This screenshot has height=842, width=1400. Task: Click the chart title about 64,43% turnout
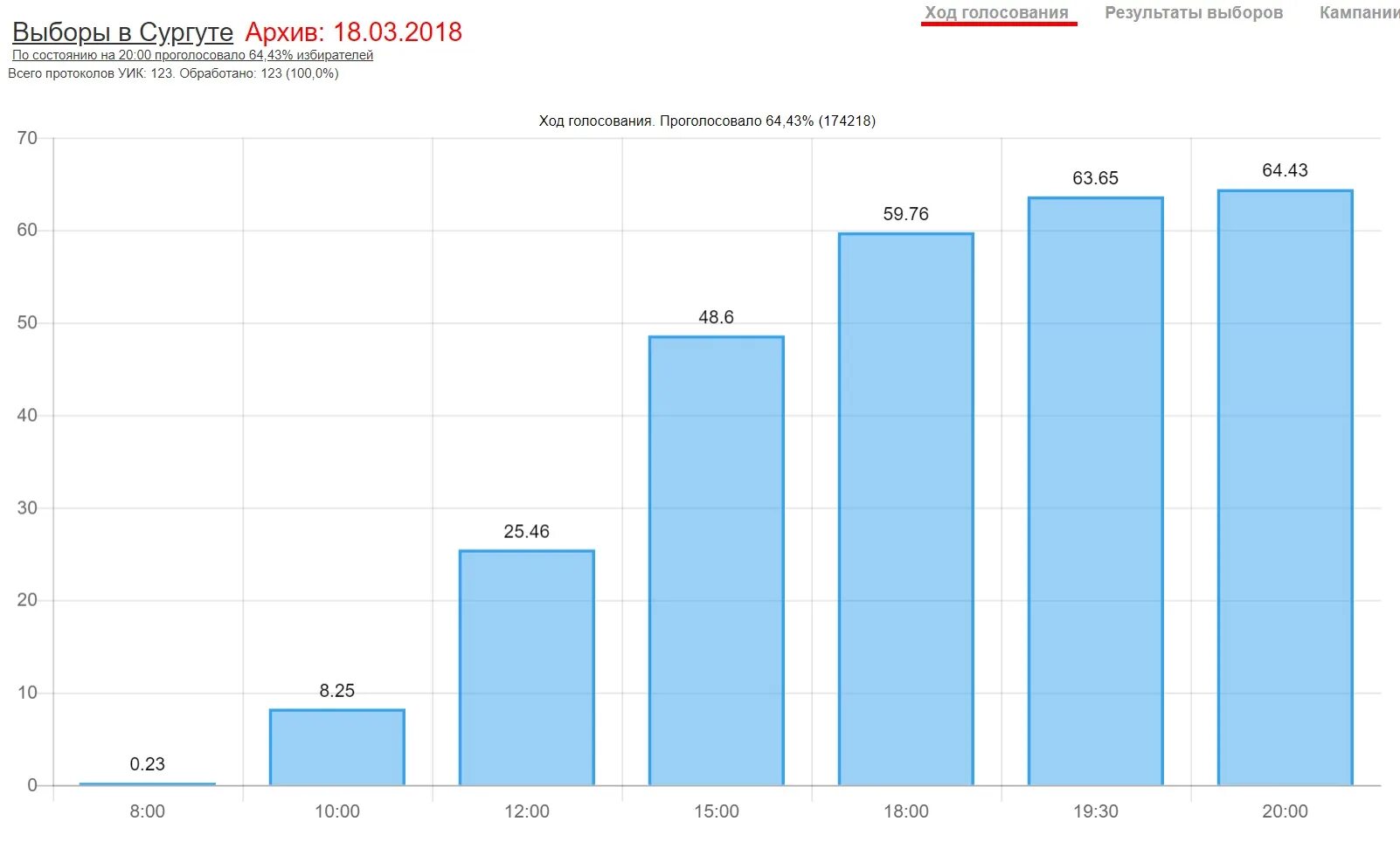pyautogui.click(x=706, y=121)
